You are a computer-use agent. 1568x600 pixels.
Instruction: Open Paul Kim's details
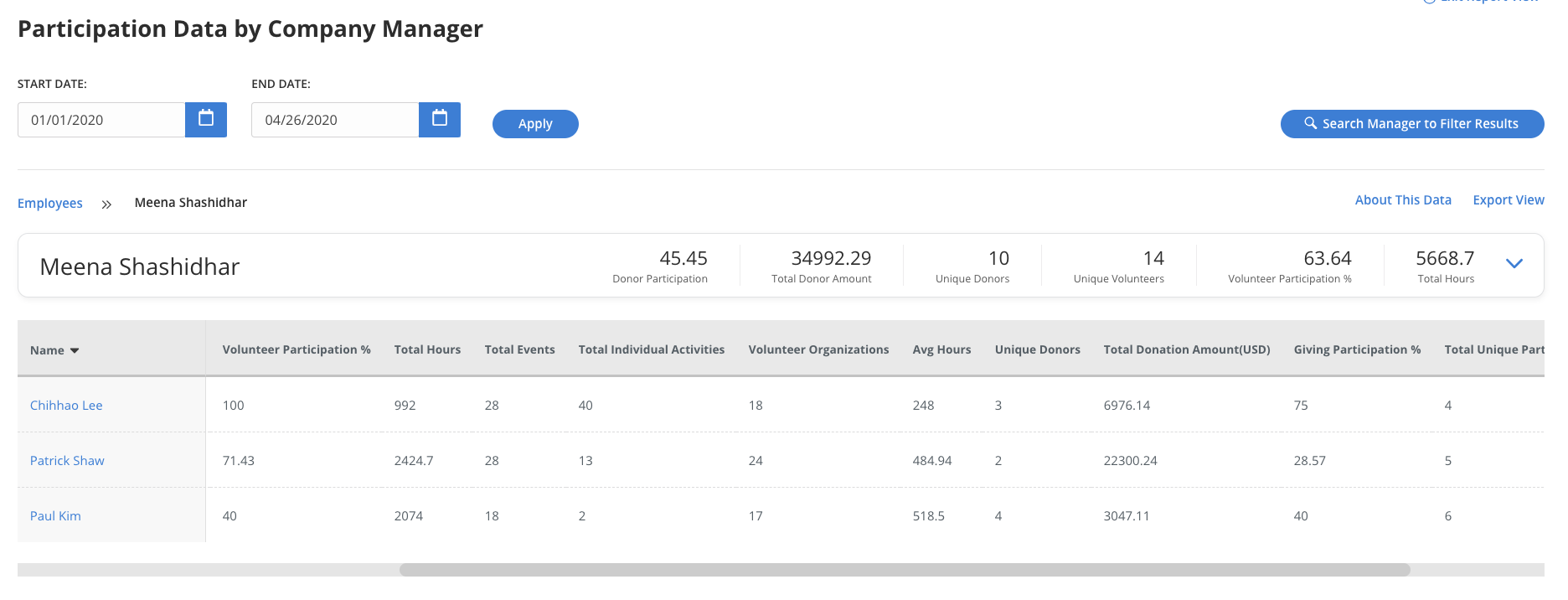(x=55, y=516)
